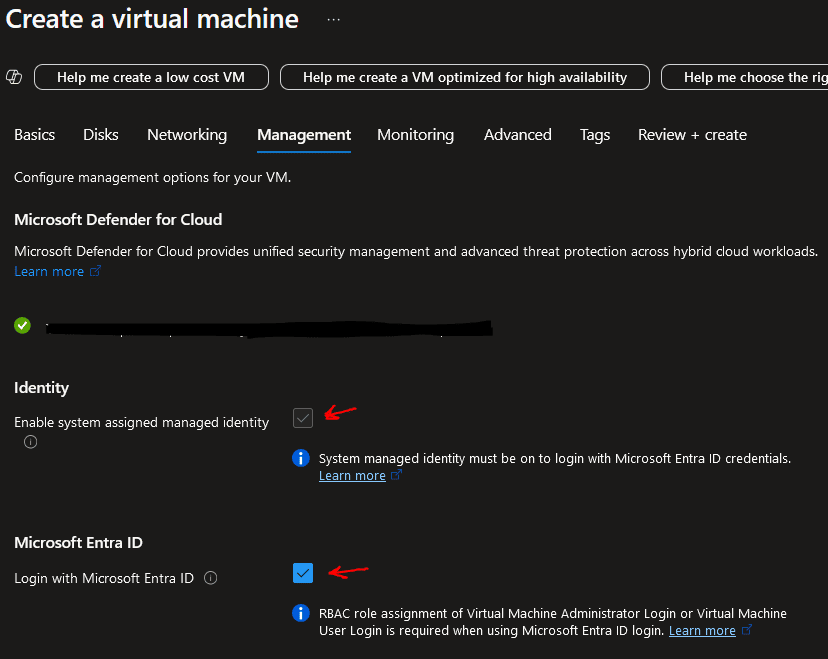Click the green check status icon
This screenshot has height=659, width=828.
(x=22, y=325)
